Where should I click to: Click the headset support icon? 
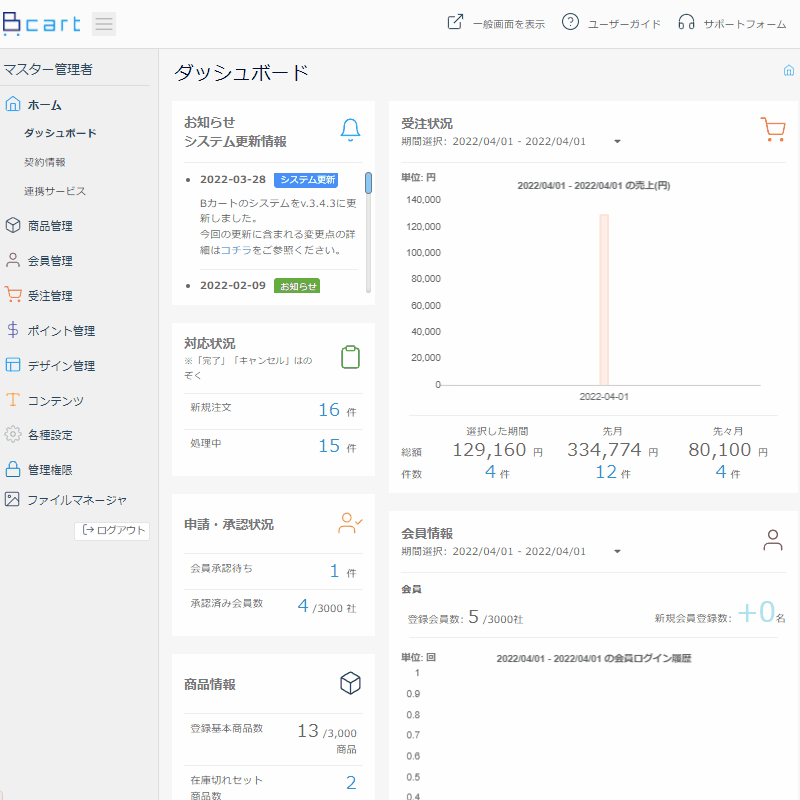686,22
